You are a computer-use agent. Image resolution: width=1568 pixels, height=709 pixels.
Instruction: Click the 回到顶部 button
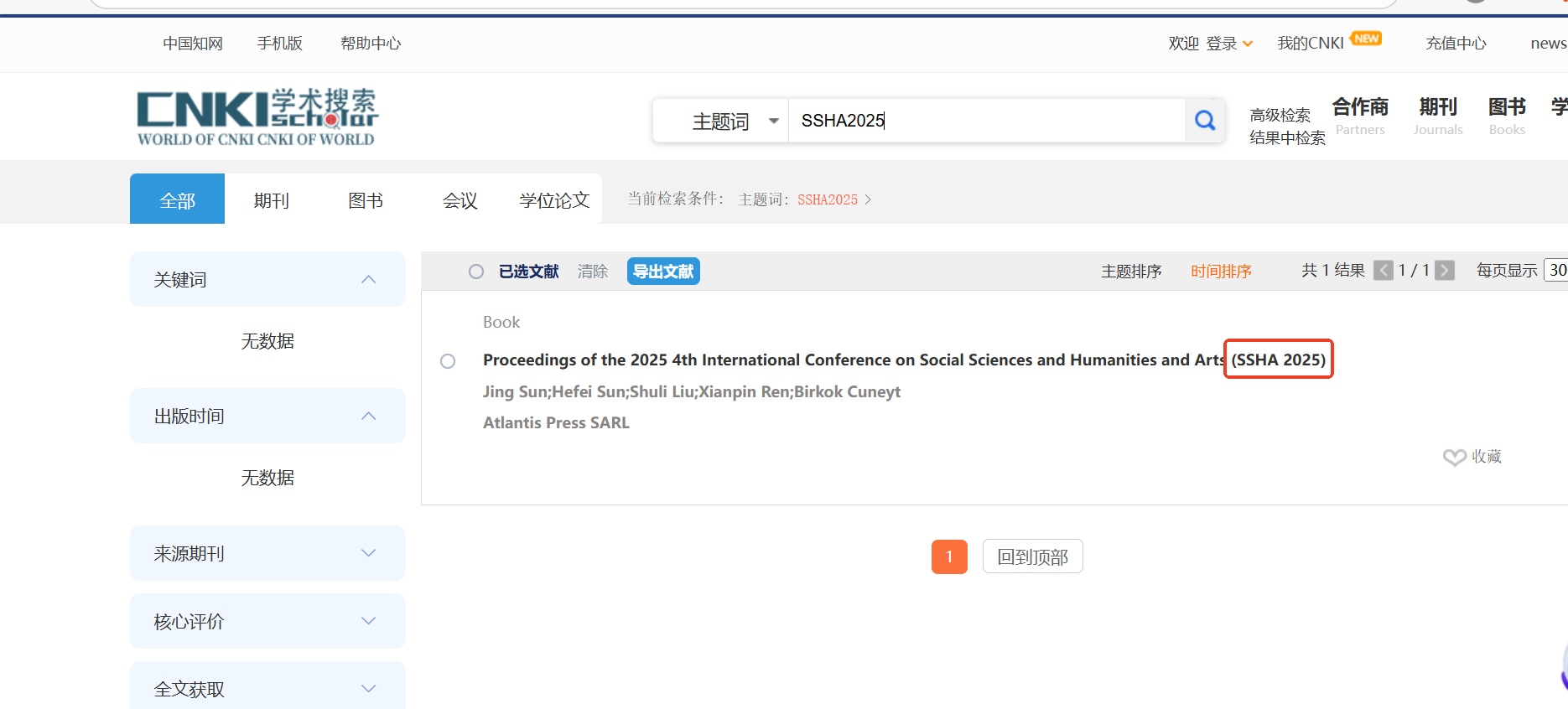1032,557
